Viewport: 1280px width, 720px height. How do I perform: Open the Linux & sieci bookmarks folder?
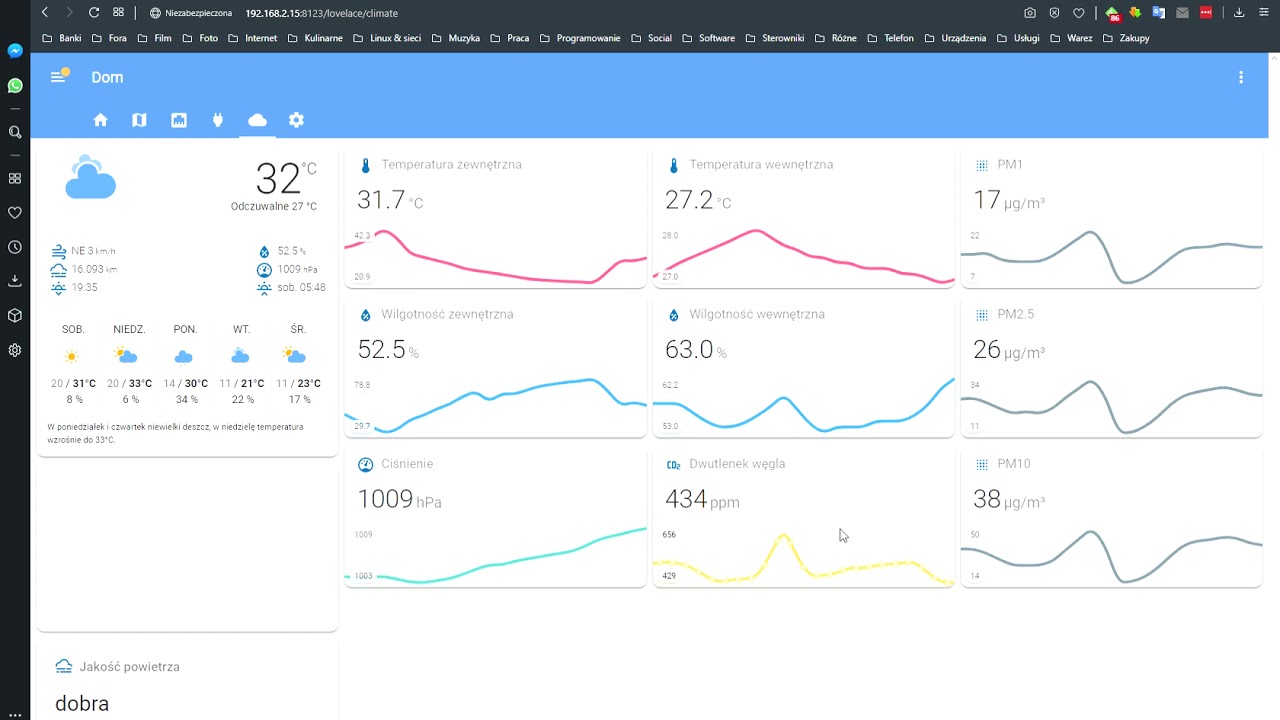point(387,38)
